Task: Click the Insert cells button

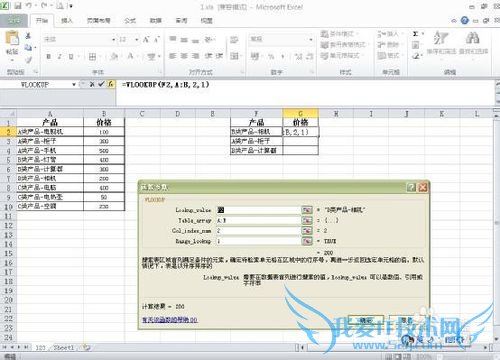Action: click(389, 34)
